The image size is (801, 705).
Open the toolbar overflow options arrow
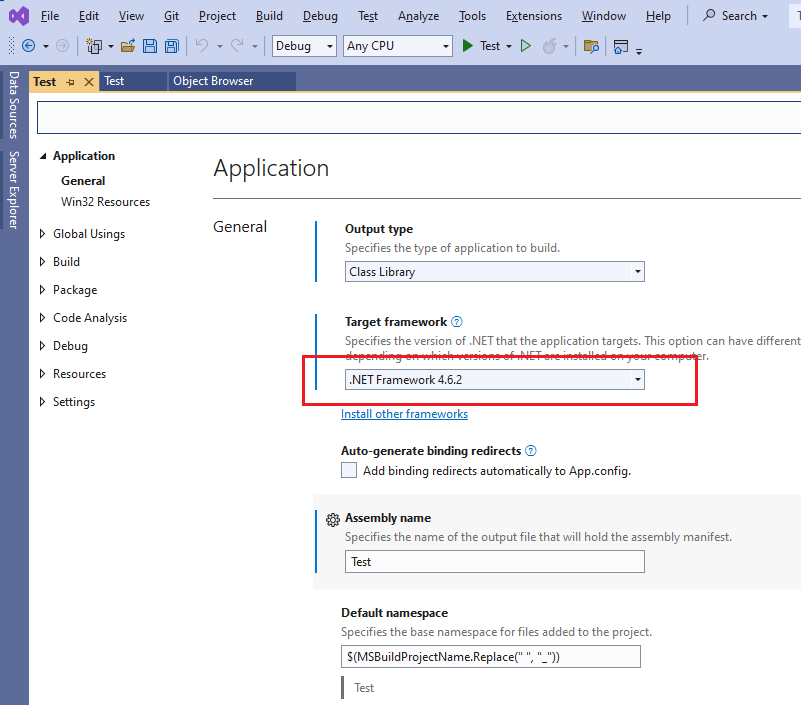639,50
